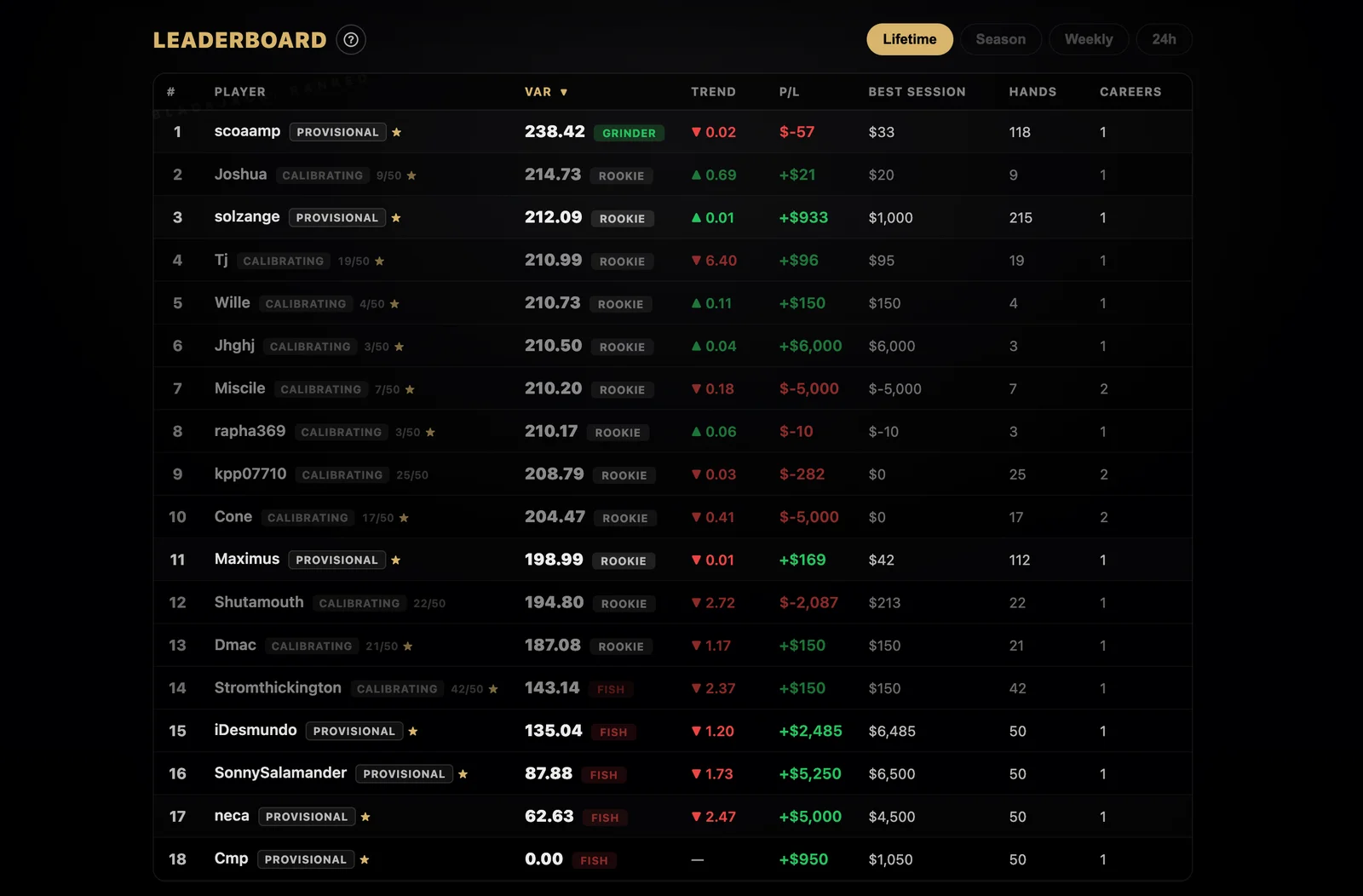
Task: Switch to the Weekly tab
Action: coord(1089,39)
